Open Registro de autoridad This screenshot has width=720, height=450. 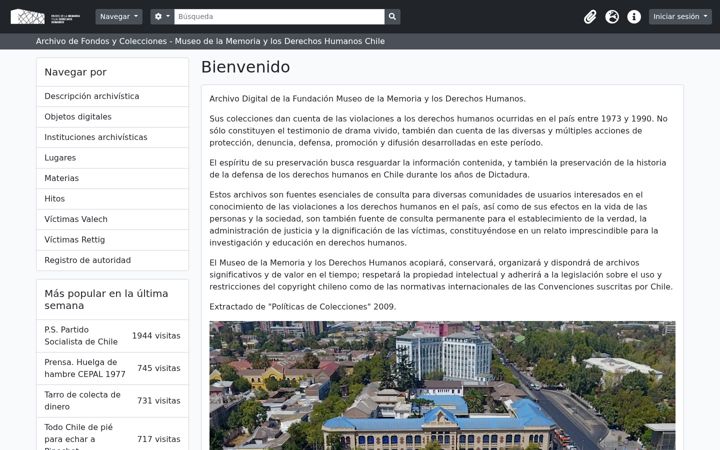112,260
